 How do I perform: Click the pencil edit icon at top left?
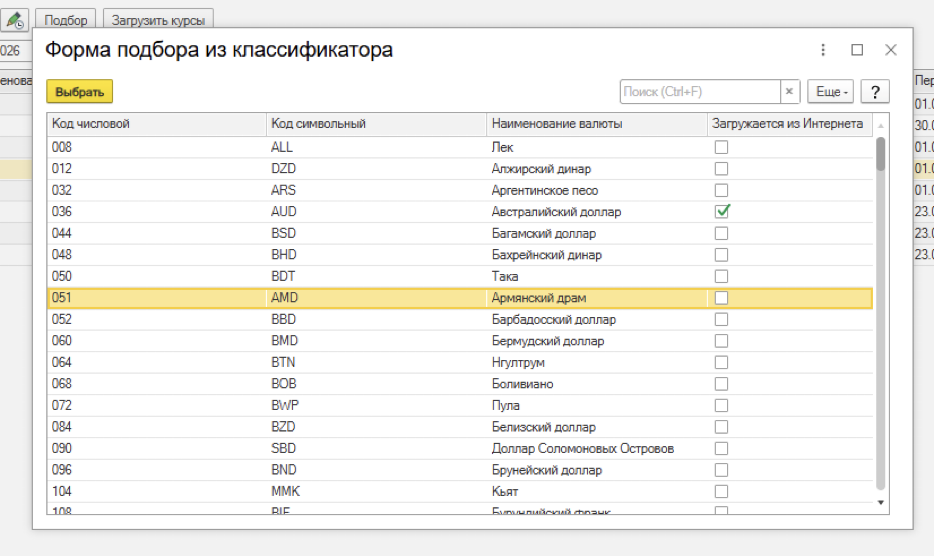click(15, 20)
